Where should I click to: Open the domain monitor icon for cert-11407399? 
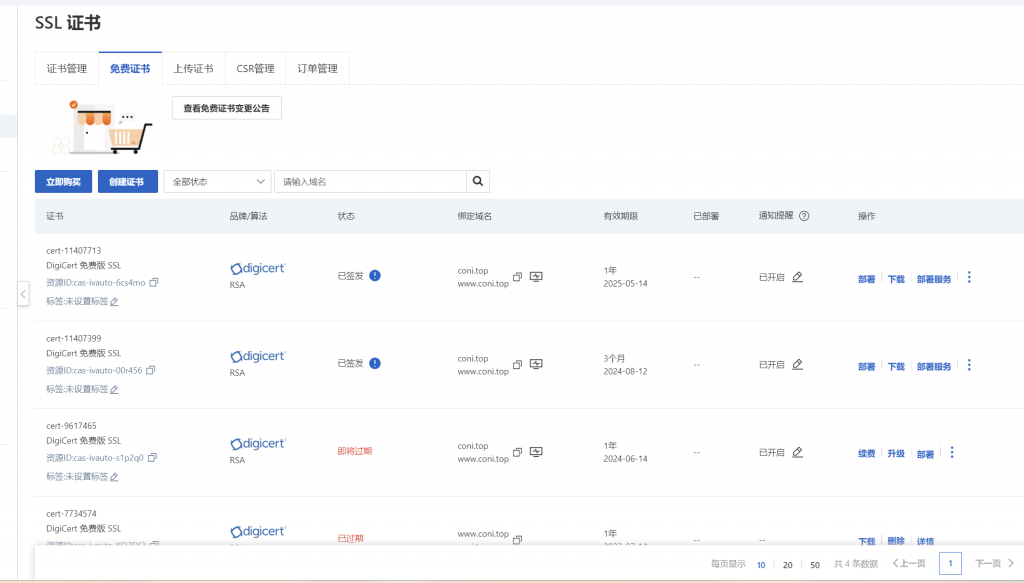536,364
